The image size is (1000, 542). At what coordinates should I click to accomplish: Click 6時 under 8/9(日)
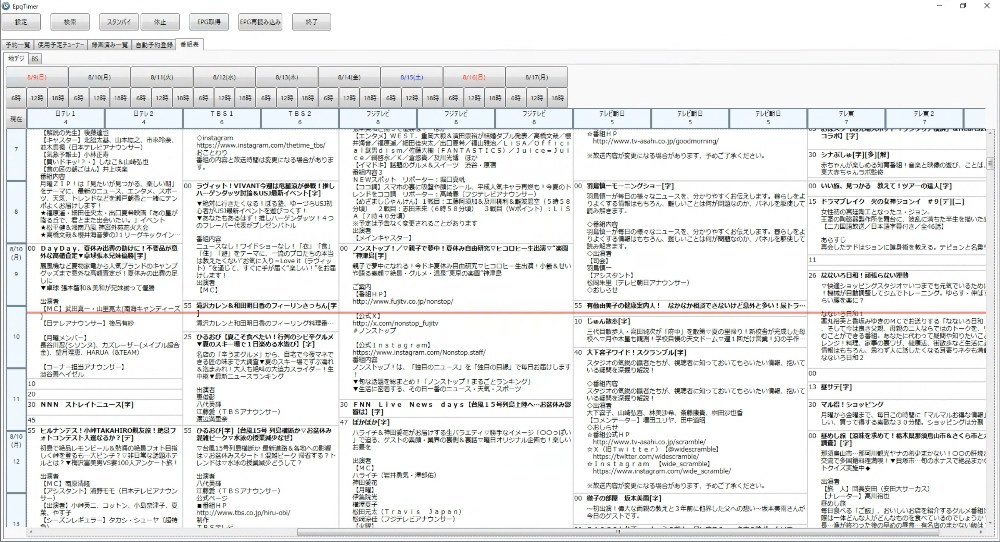click(17, 98)
